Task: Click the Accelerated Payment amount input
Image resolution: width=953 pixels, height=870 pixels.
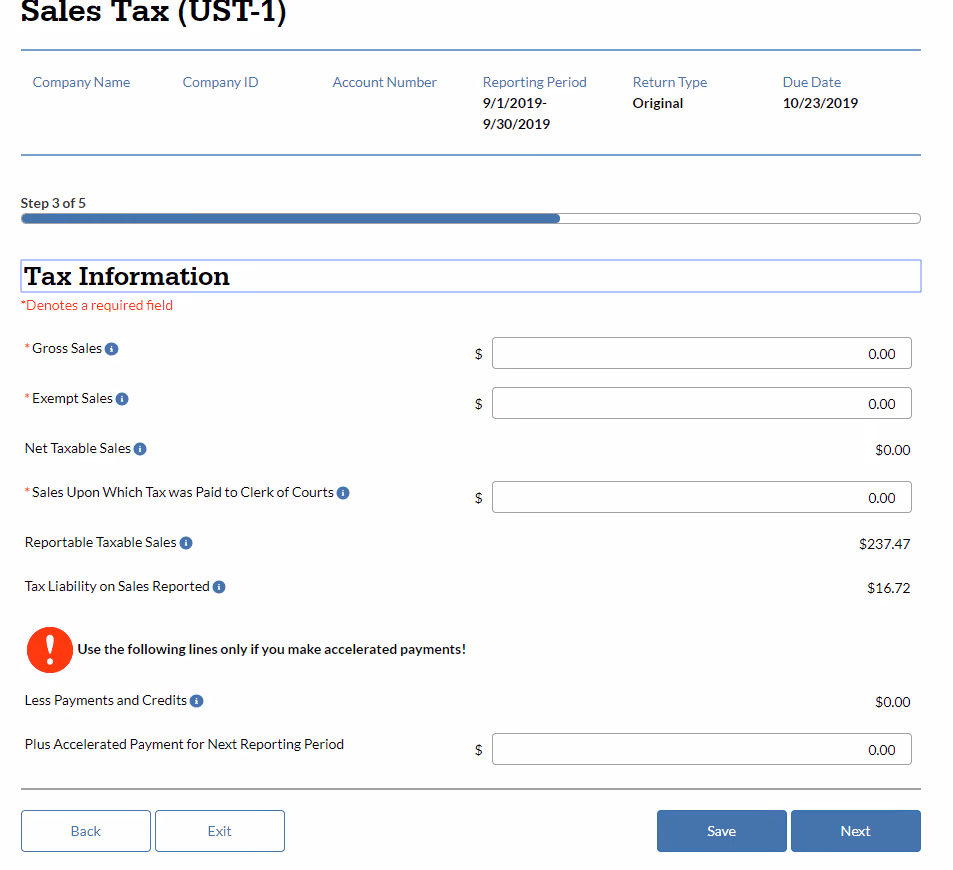Action: click(701, 749)
